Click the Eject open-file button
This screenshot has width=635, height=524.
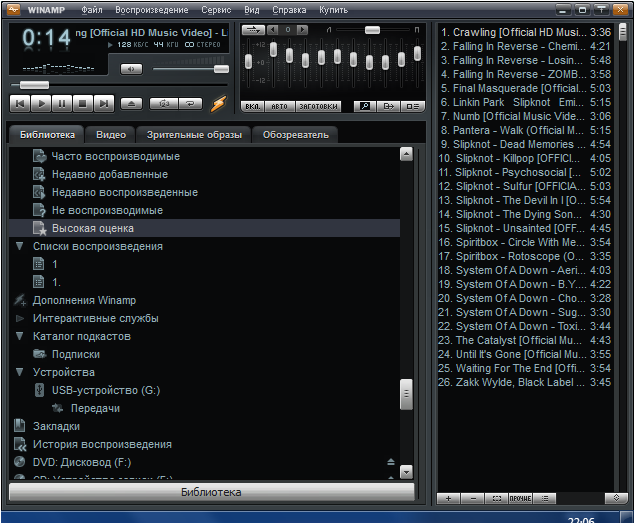[x=131, y=104]
